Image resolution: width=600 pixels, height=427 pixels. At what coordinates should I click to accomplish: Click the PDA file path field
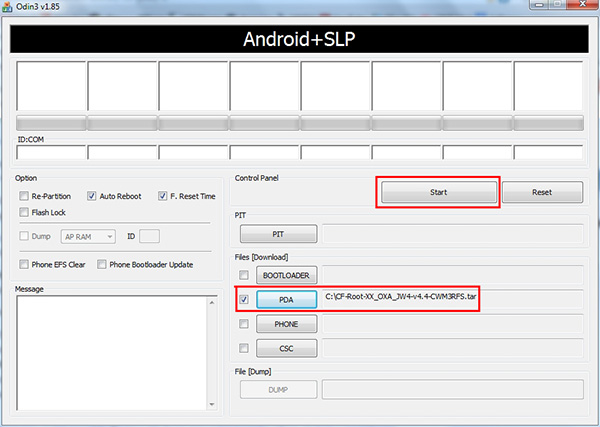pyautogui.click(x=453, y=299)
